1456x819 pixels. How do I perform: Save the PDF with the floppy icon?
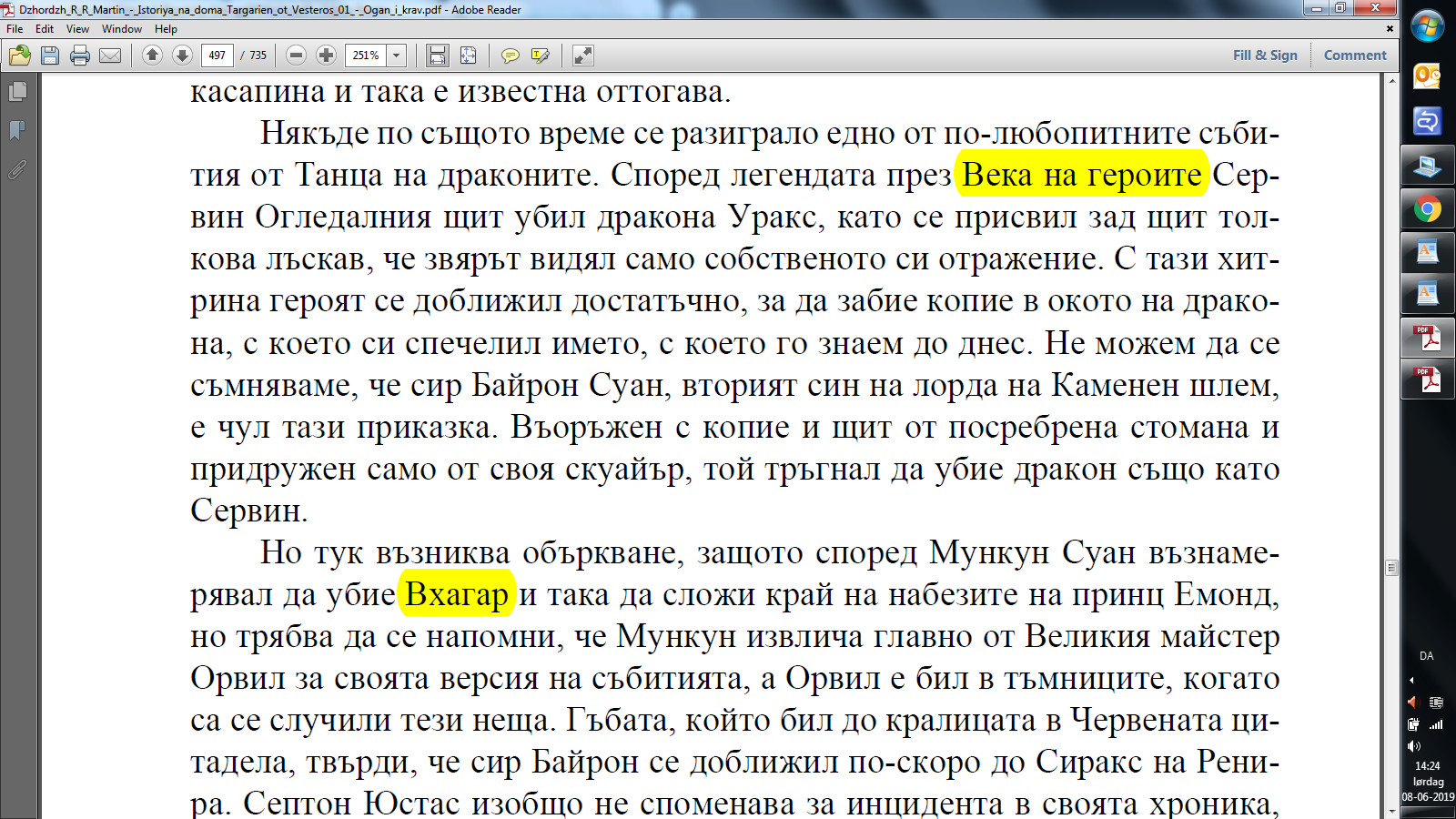pos(50,56)
